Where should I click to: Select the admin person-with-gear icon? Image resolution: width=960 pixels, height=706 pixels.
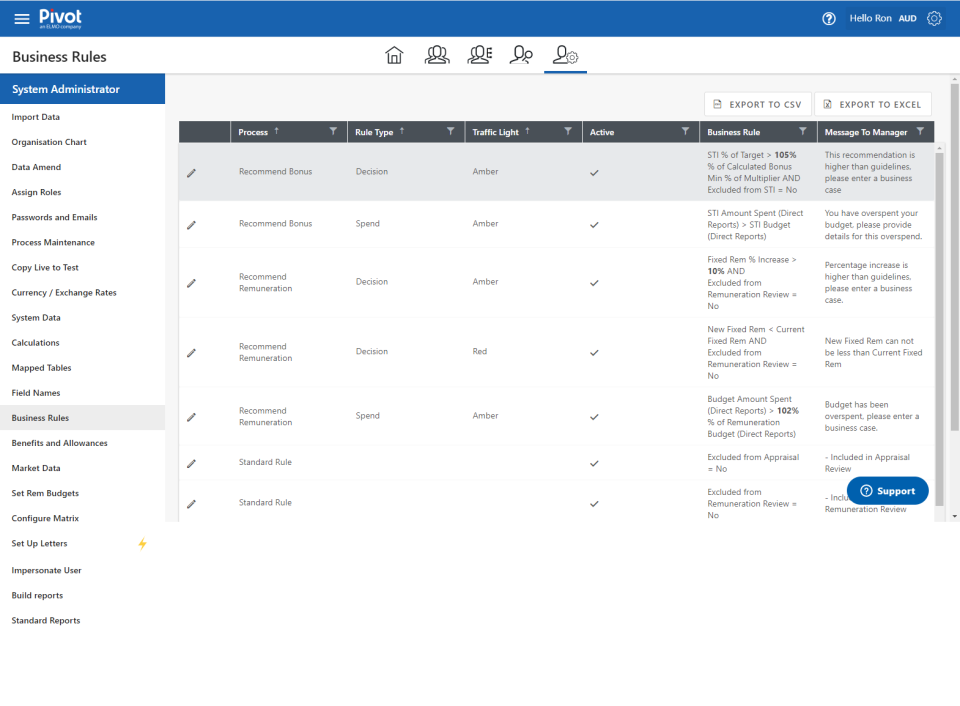tap(565, 55)
